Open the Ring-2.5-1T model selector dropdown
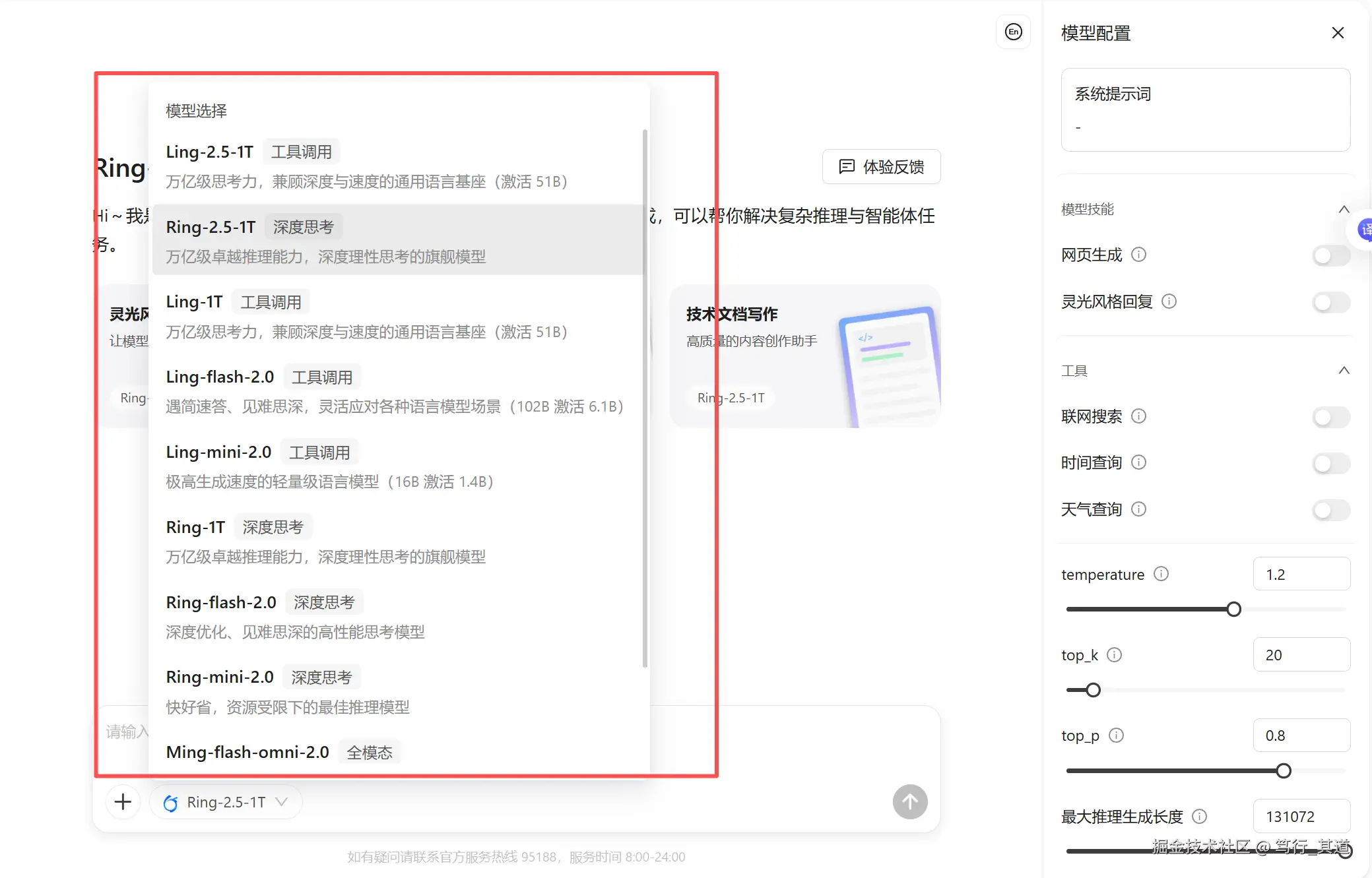 pos(226,802)
